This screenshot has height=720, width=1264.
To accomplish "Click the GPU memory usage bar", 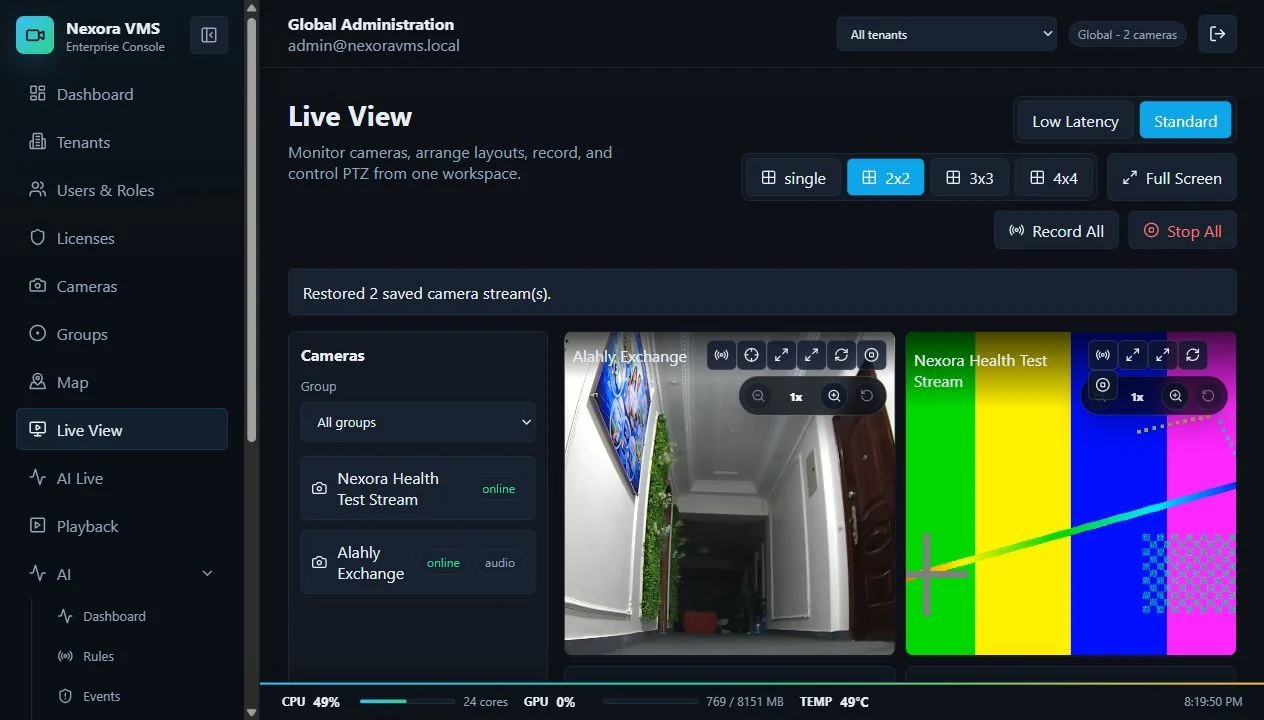I will click(x=649, y=702).
